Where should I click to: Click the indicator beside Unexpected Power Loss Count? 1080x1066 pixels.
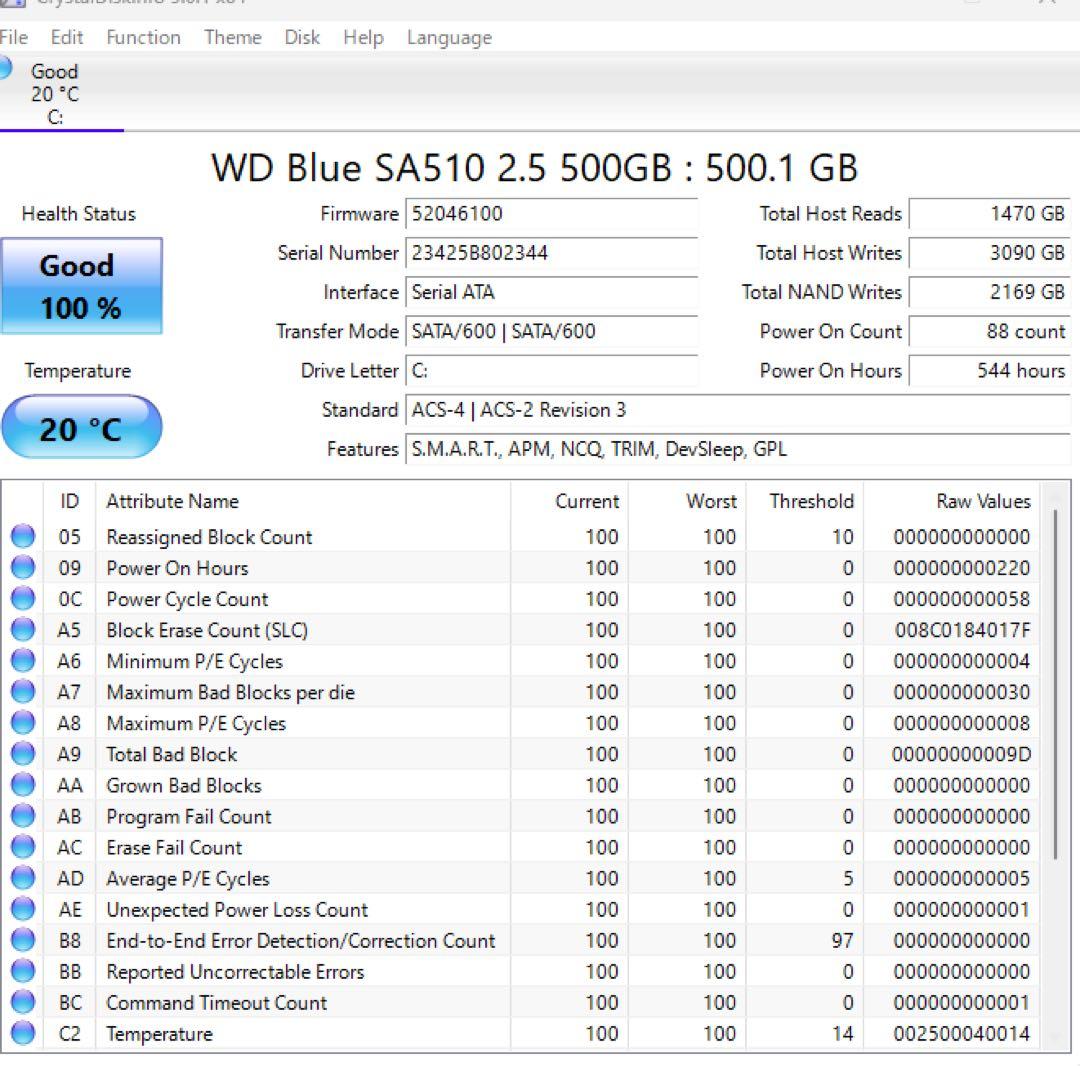click(22, 909)
